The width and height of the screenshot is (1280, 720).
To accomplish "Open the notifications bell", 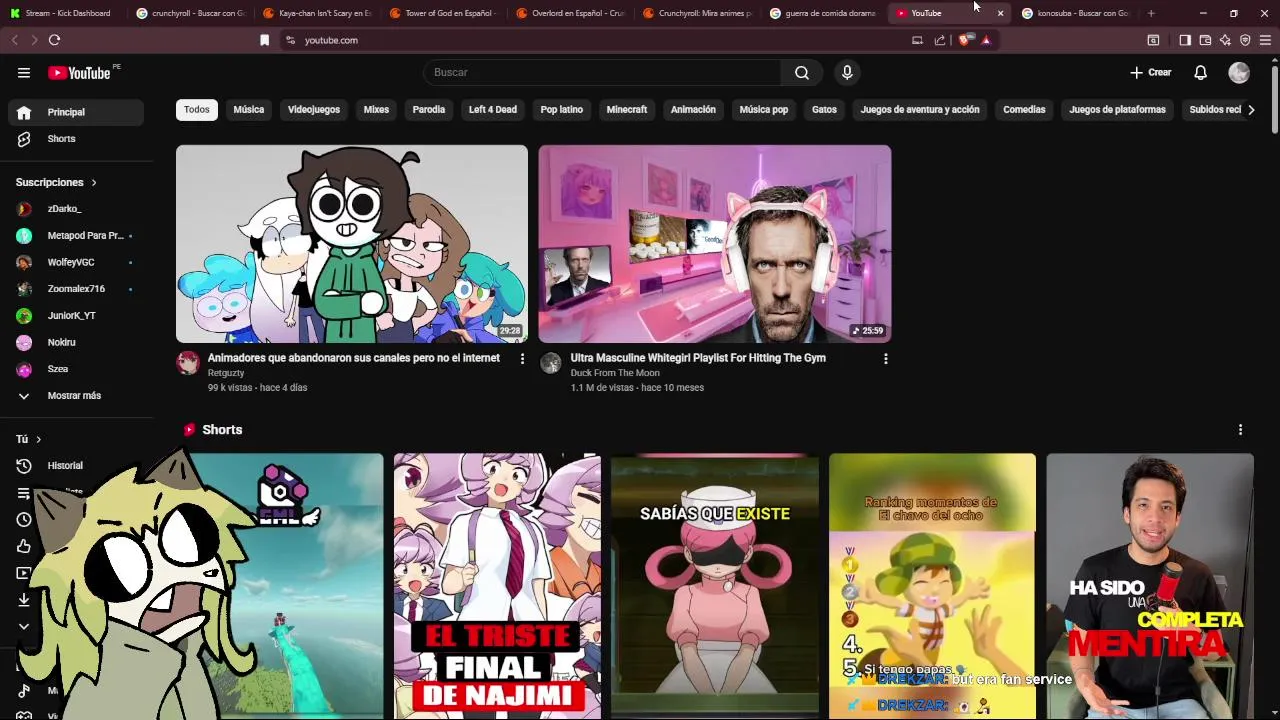I will [1200, 72].
